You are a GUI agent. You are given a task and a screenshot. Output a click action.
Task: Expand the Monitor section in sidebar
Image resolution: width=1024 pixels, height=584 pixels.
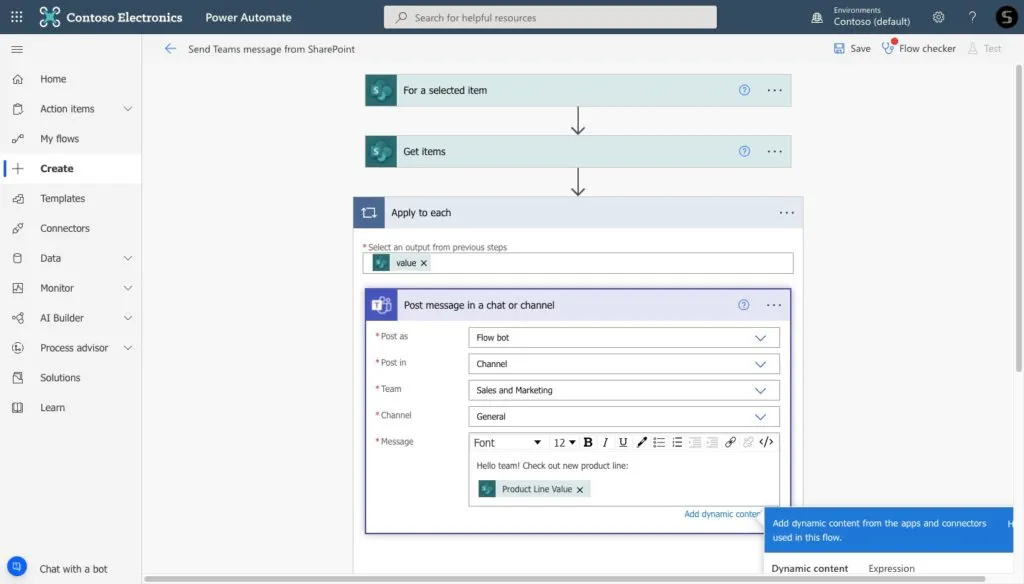[128, 288]
